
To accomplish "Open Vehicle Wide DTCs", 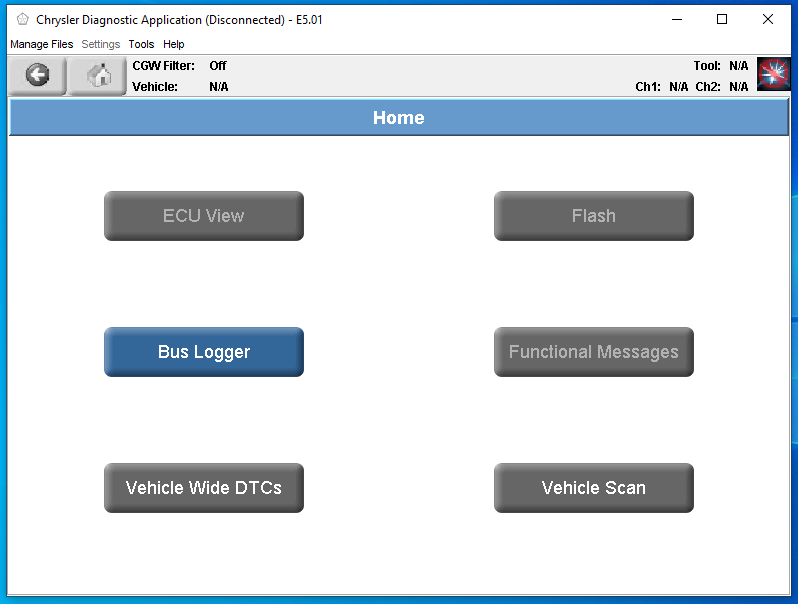I will (x=204, y=487).
